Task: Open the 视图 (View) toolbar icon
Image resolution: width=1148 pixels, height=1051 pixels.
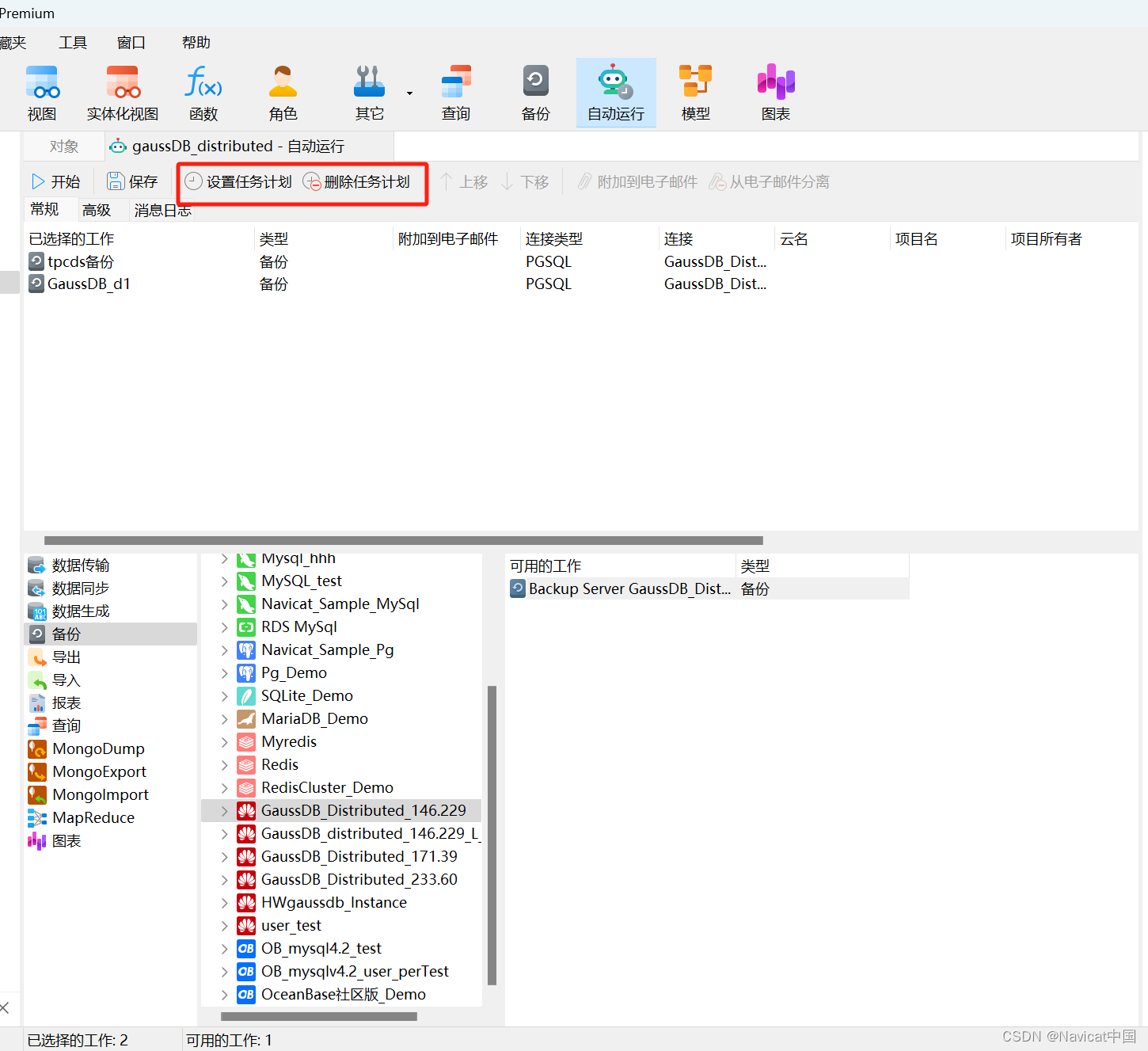Action: pyautogui.click(x=42, y=93)
